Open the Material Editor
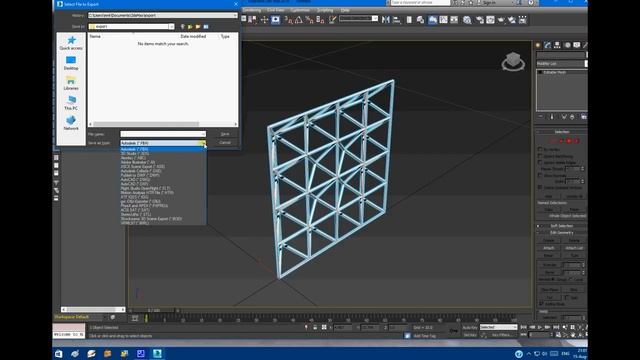The height and width of the screenshot is (360, 640). (x=467, y=20)
